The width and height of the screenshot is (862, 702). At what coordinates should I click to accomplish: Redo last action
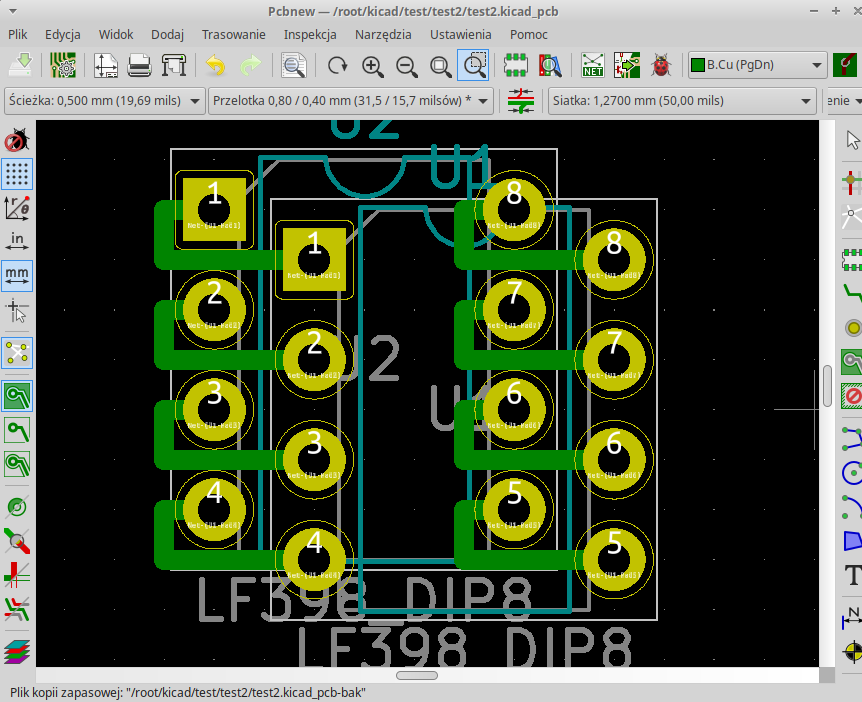point(250,65)
